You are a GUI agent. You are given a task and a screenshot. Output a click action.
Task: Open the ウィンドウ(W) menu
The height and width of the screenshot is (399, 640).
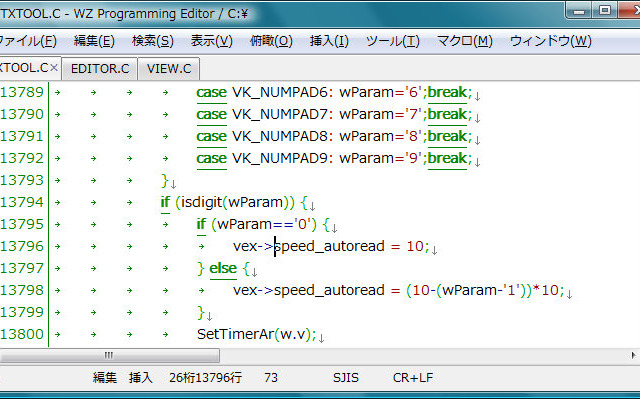click(x=551, y=41)
